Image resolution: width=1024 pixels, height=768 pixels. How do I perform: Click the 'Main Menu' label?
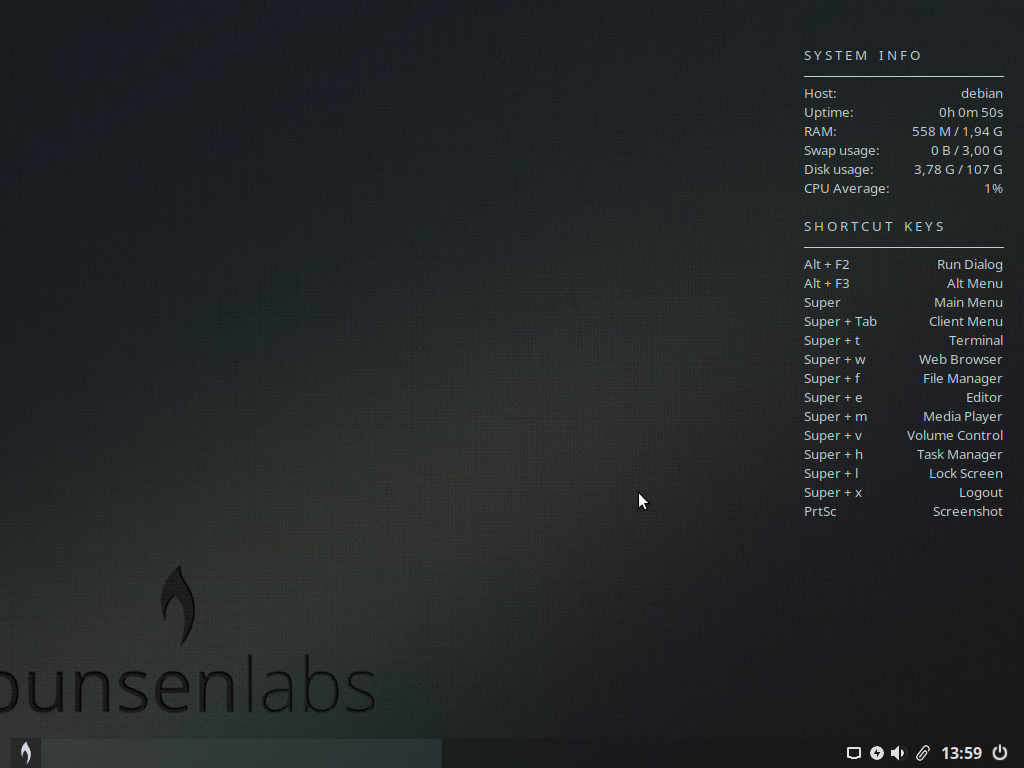pyautogui.click(x=968, y=302)
